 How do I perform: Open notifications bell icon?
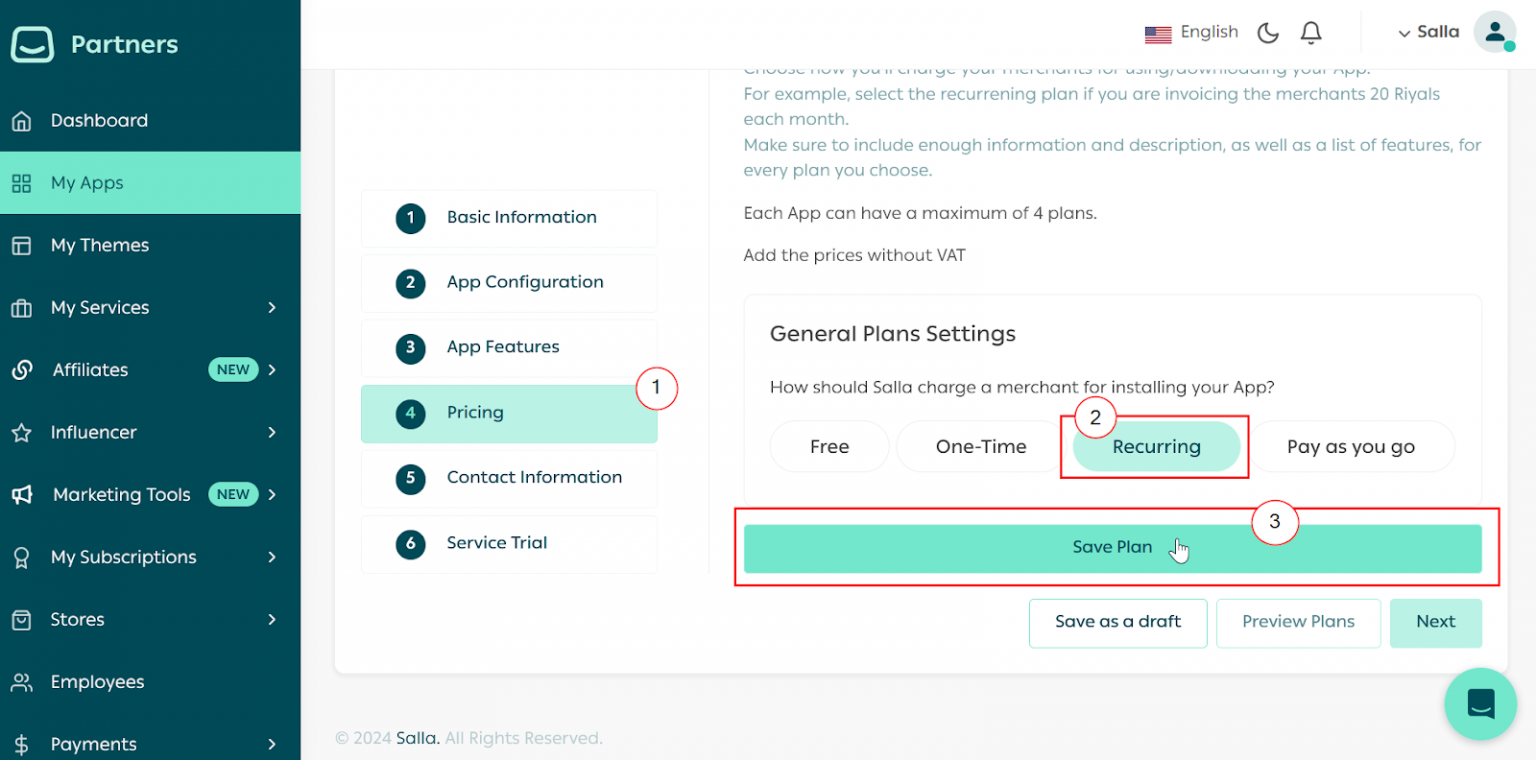tap(1311, 33)
